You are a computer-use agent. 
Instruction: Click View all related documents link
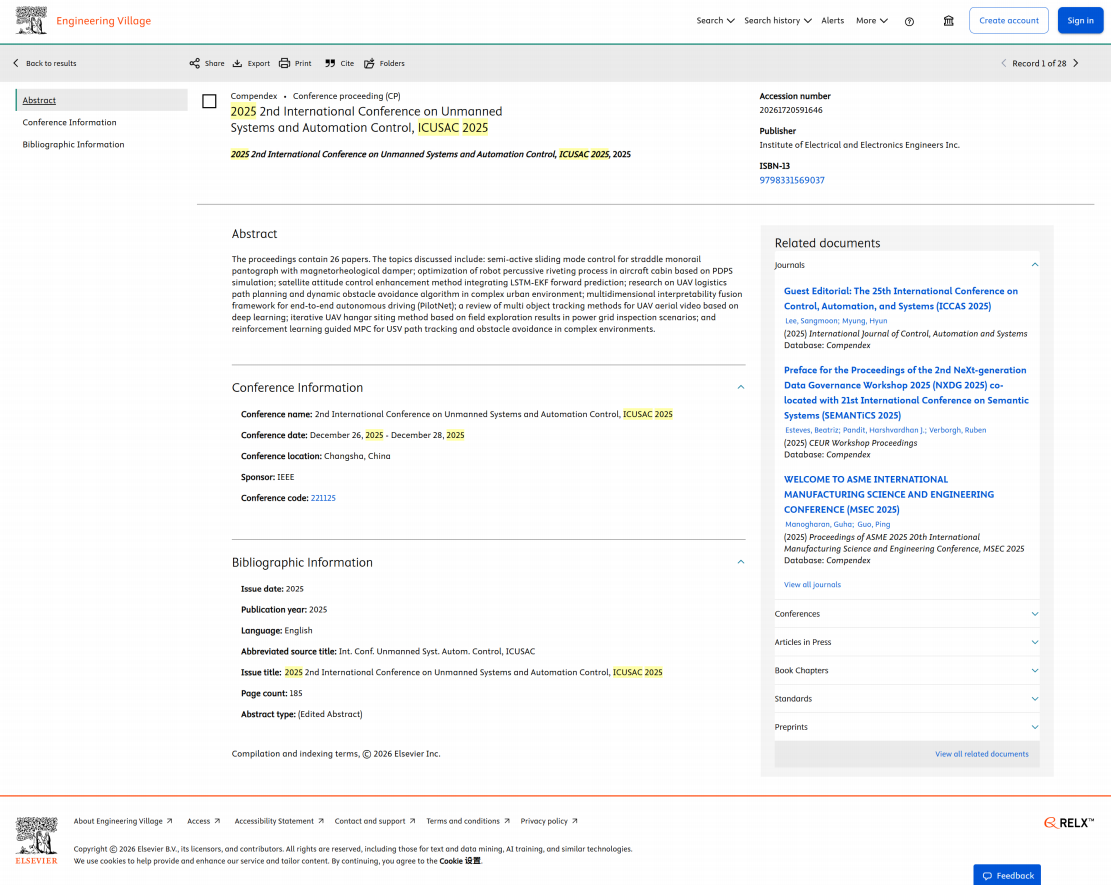coord(981,754)
